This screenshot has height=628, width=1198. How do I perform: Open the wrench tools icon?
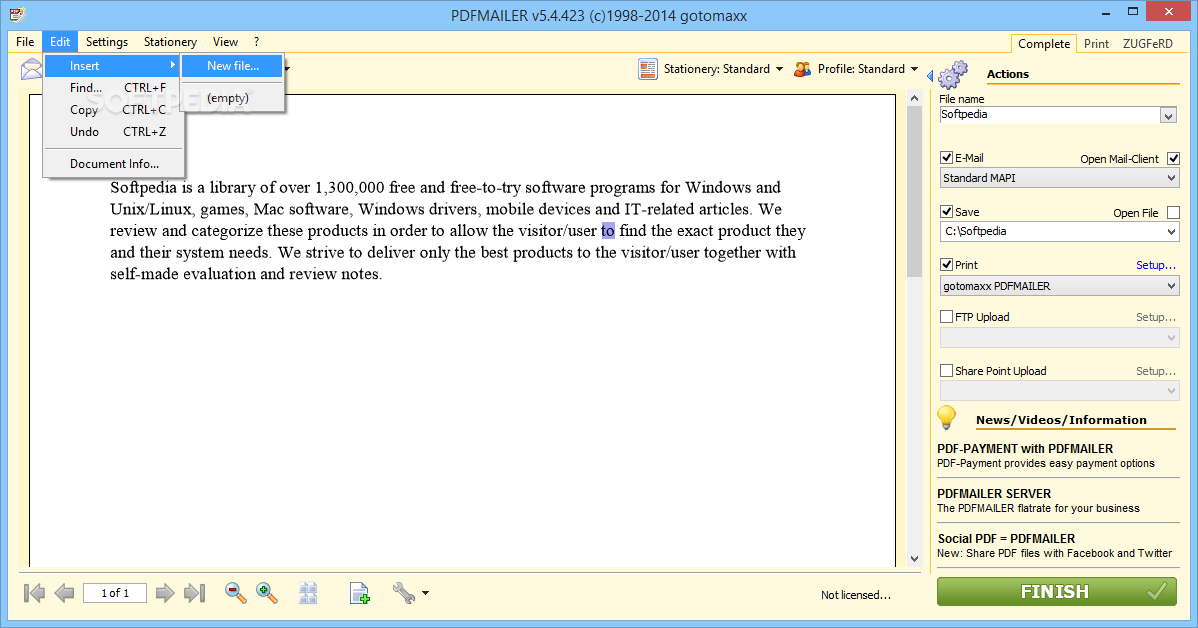[403, 593]
